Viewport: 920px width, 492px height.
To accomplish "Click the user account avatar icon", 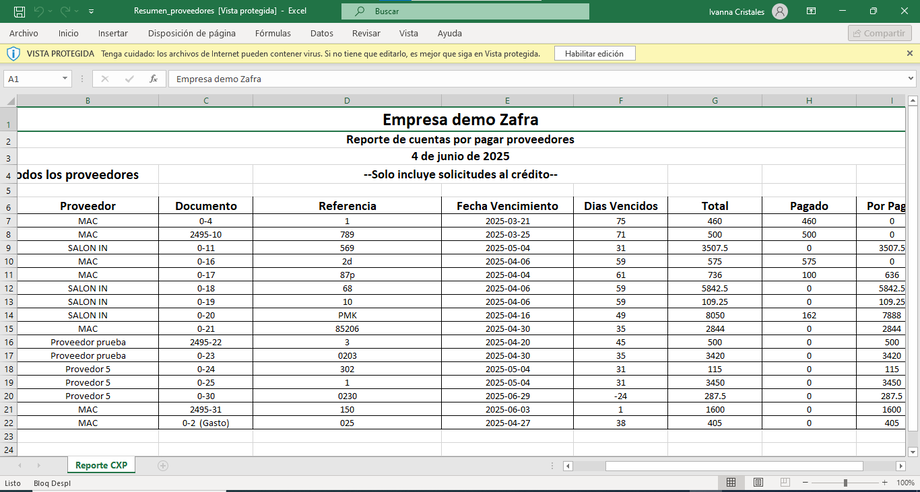I will 780,11.
